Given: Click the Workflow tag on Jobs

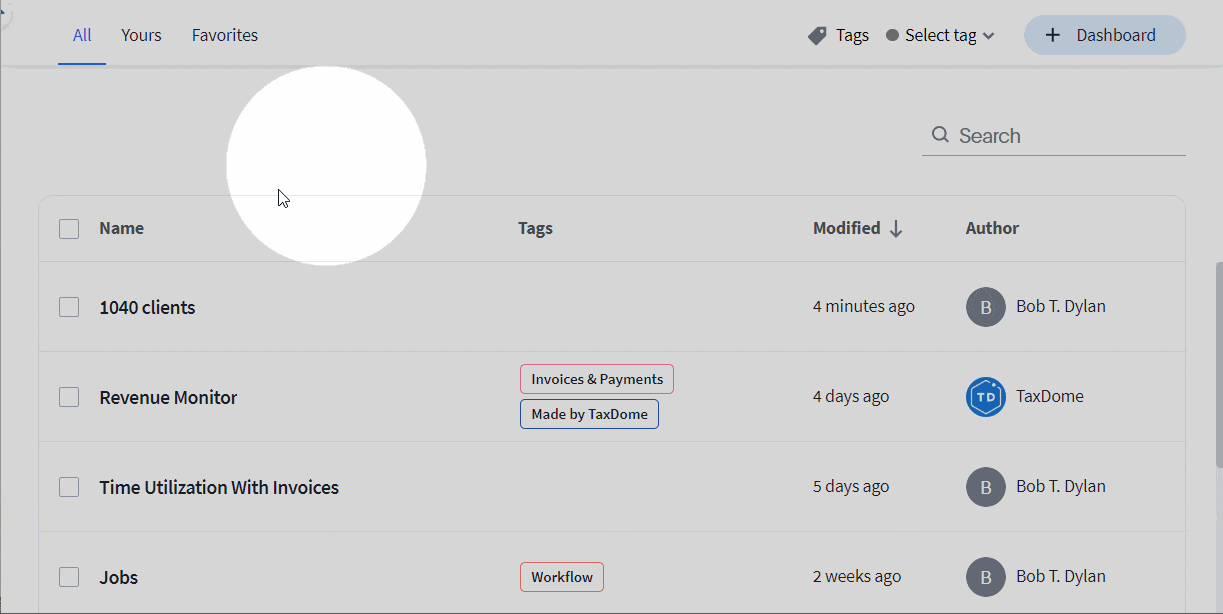Looking at the screenshot, I should (x=561, y=577).
